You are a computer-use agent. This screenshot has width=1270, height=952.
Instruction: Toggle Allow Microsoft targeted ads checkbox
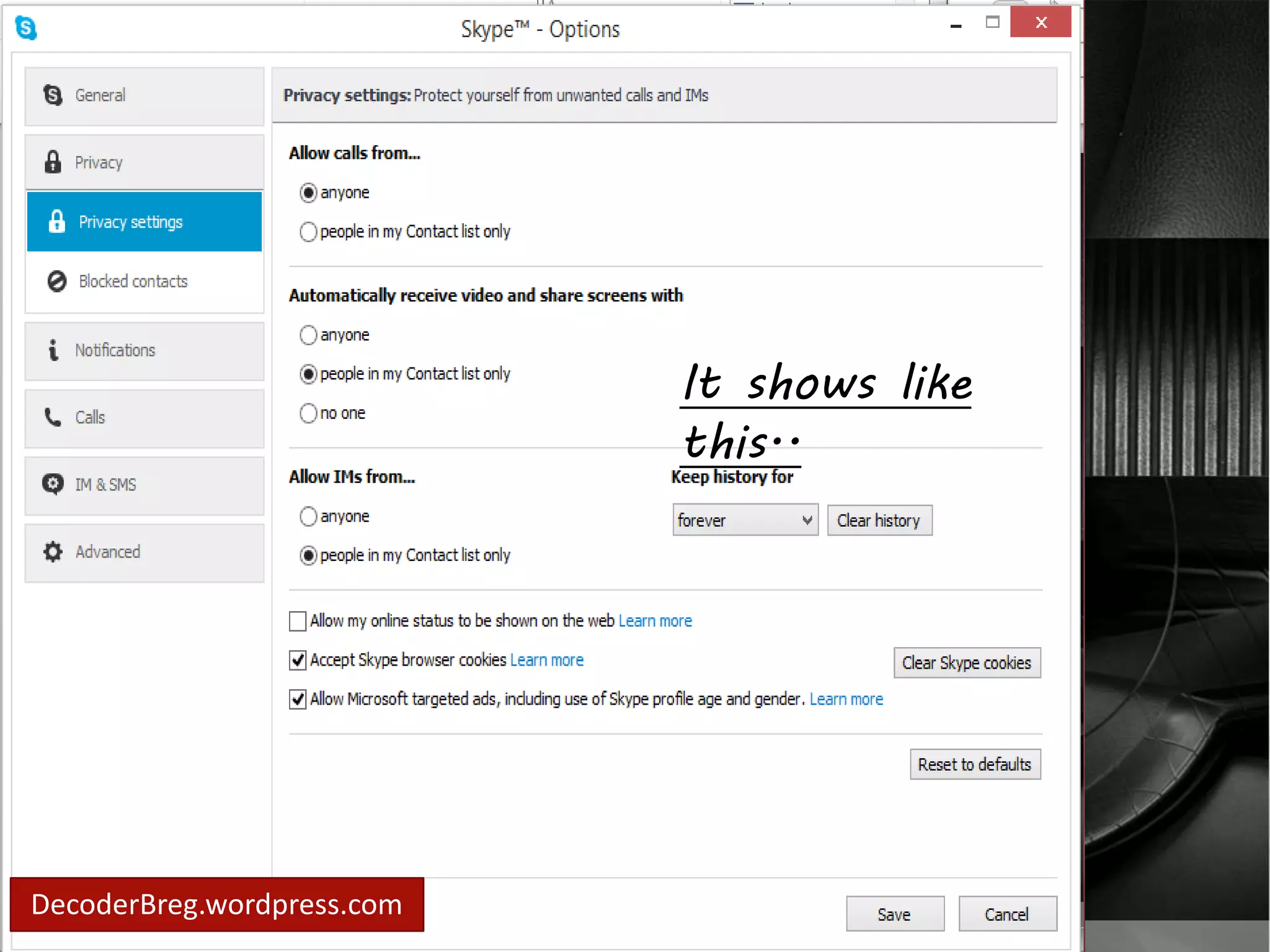(298, 699)
